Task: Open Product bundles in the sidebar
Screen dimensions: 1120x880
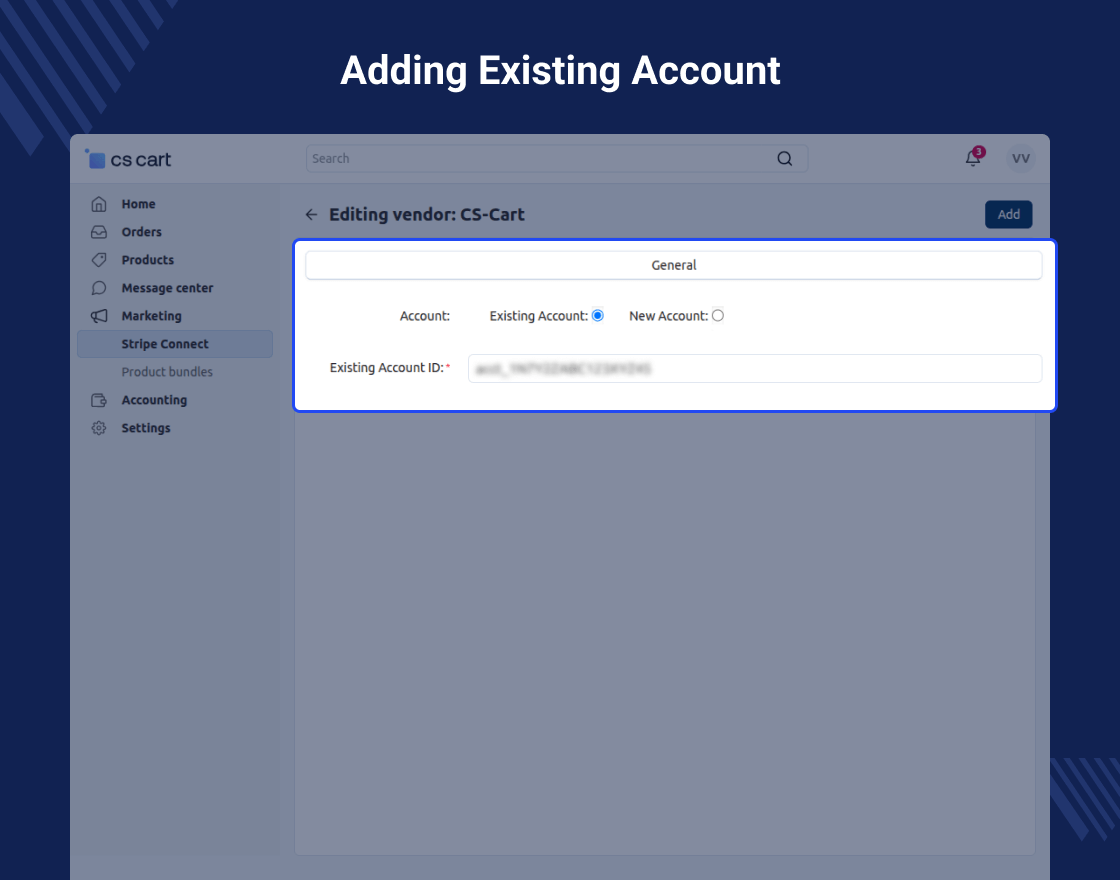Action: 167,372
